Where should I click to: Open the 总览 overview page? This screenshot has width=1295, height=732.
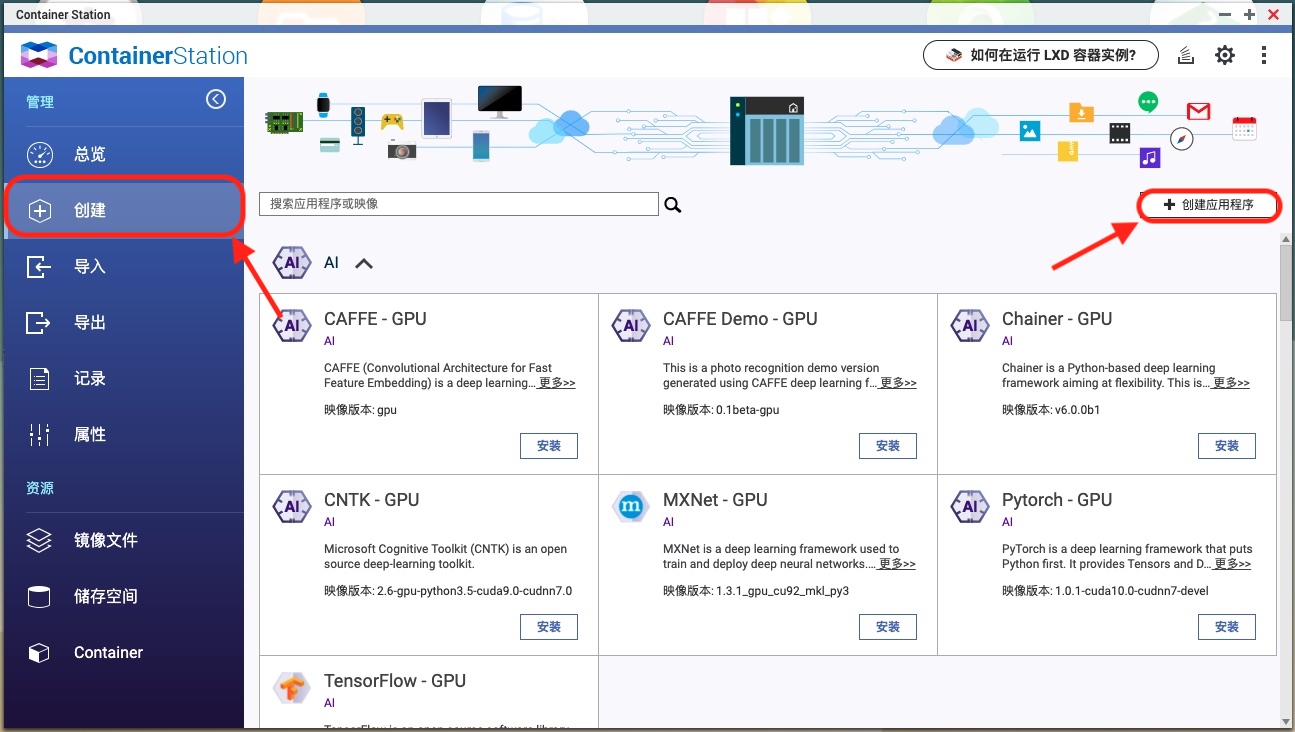click(122, 154)
